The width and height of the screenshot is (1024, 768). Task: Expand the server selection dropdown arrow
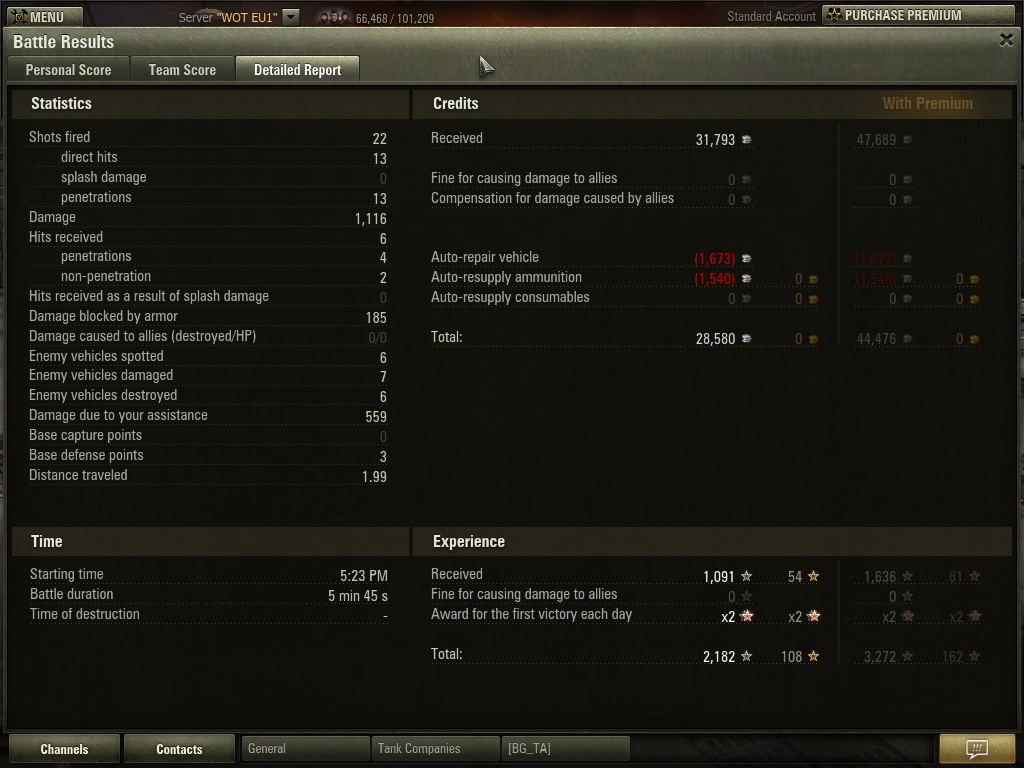291,16
